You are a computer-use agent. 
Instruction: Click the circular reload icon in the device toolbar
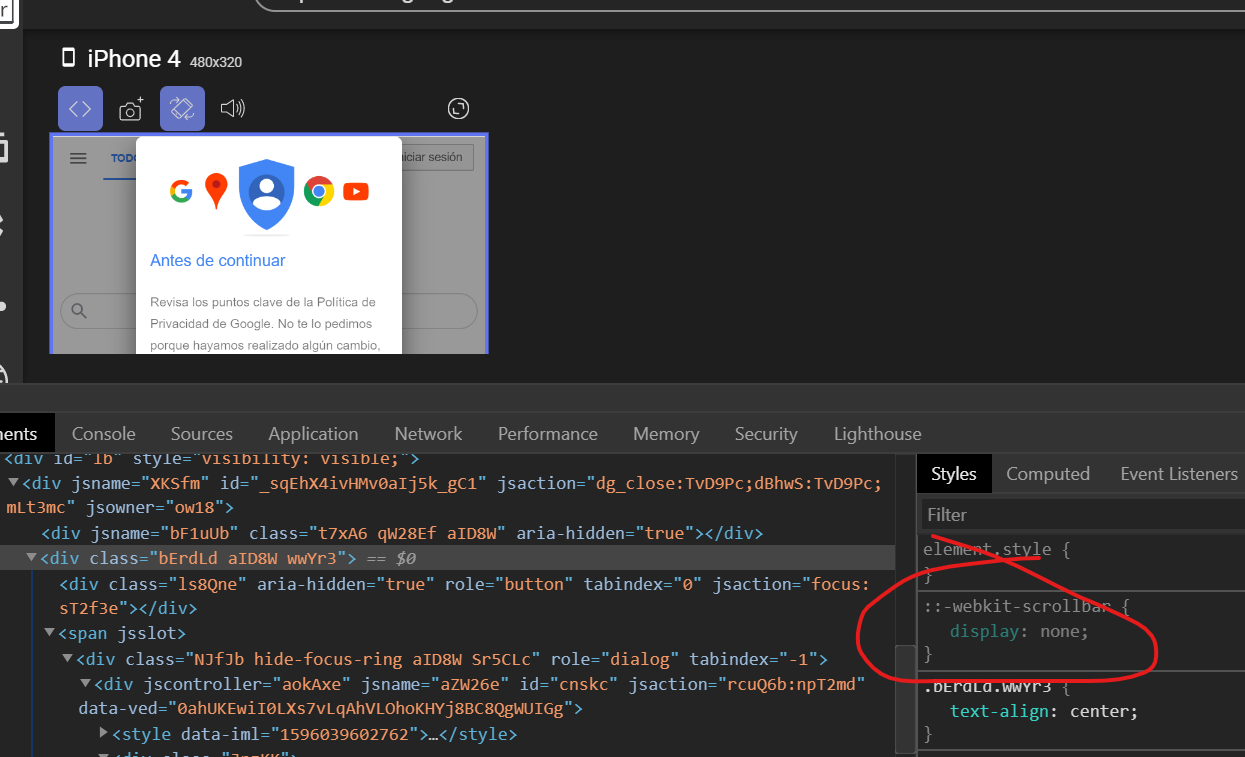[458, 109]
